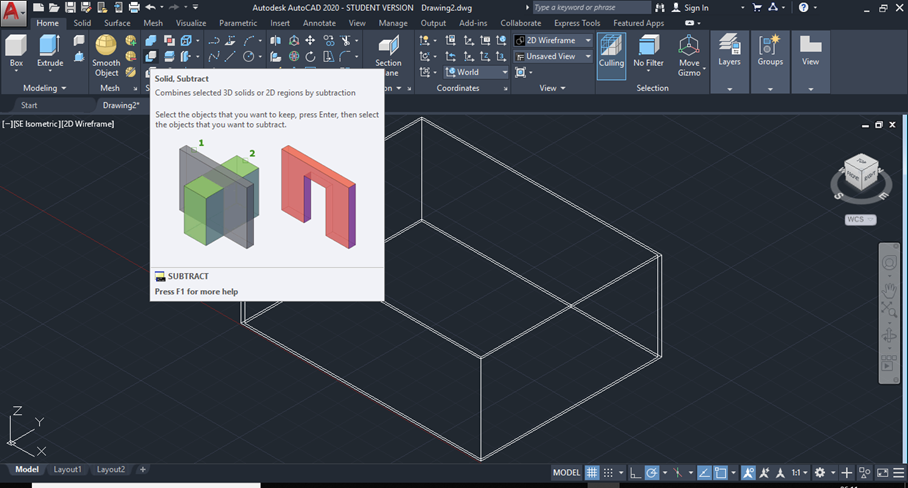Click the keyword search field
Viewport: 908px width, 488px height.
click(x=591, y=8)
